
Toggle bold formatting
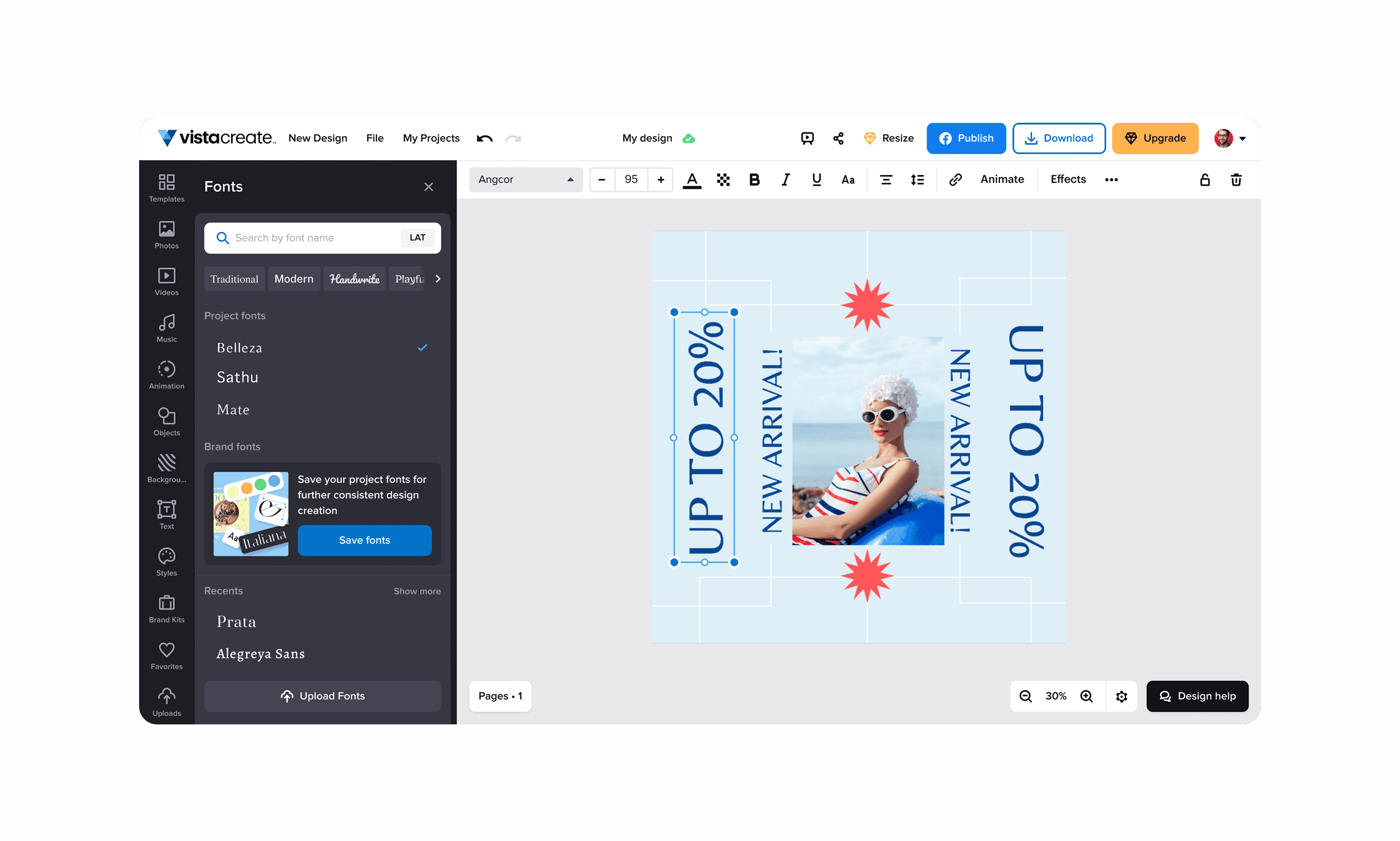point(754,179)
